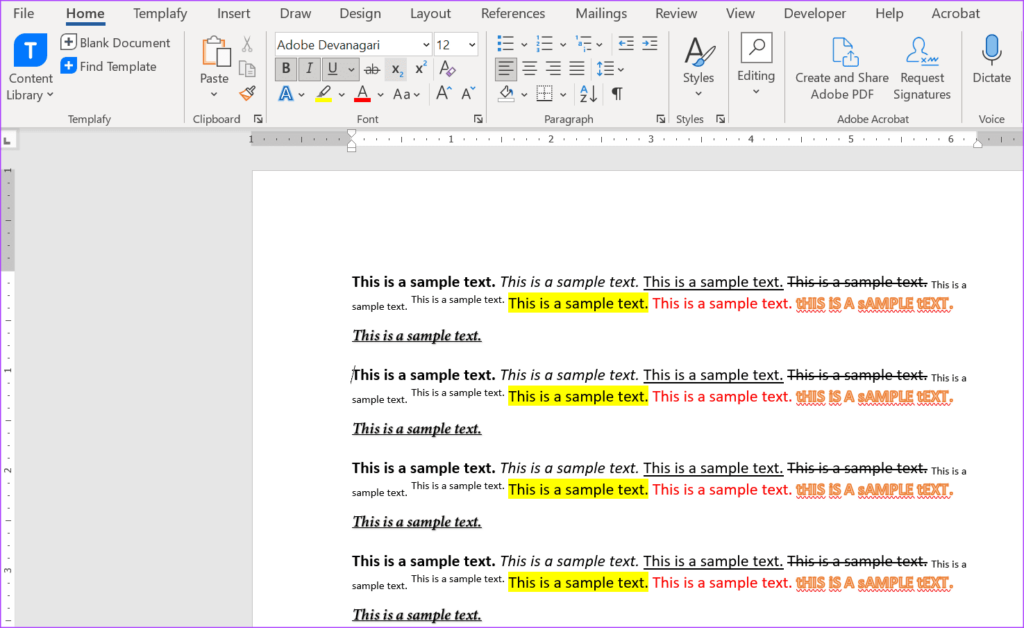
Task: Click Find Template button
Action: 108,66
